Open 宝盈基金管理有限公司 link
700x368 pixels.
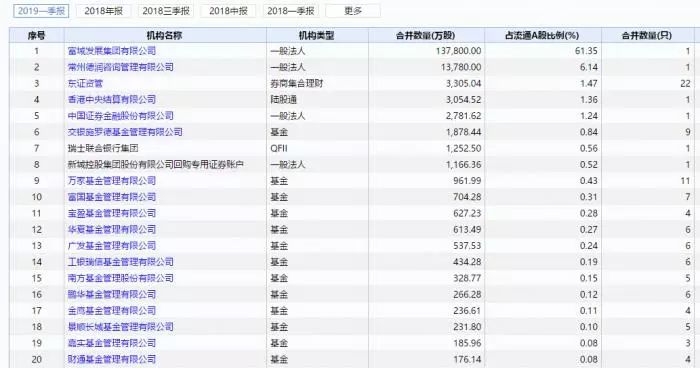click(112, 213)
